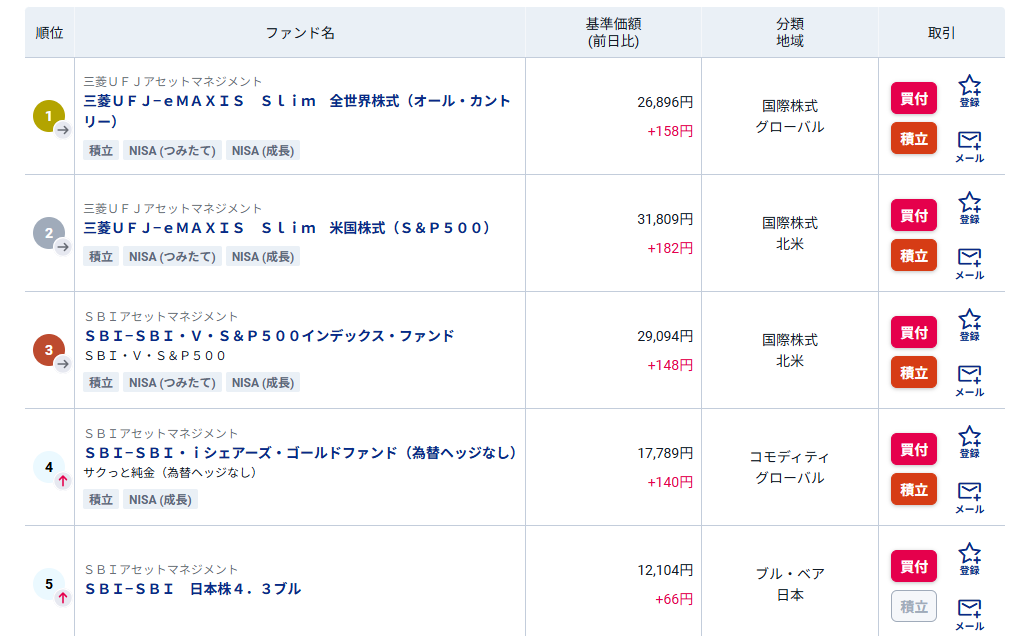1021x636 pixels.
Task: Click the 17,789円 price value
Action: click(x=665, y=454)
